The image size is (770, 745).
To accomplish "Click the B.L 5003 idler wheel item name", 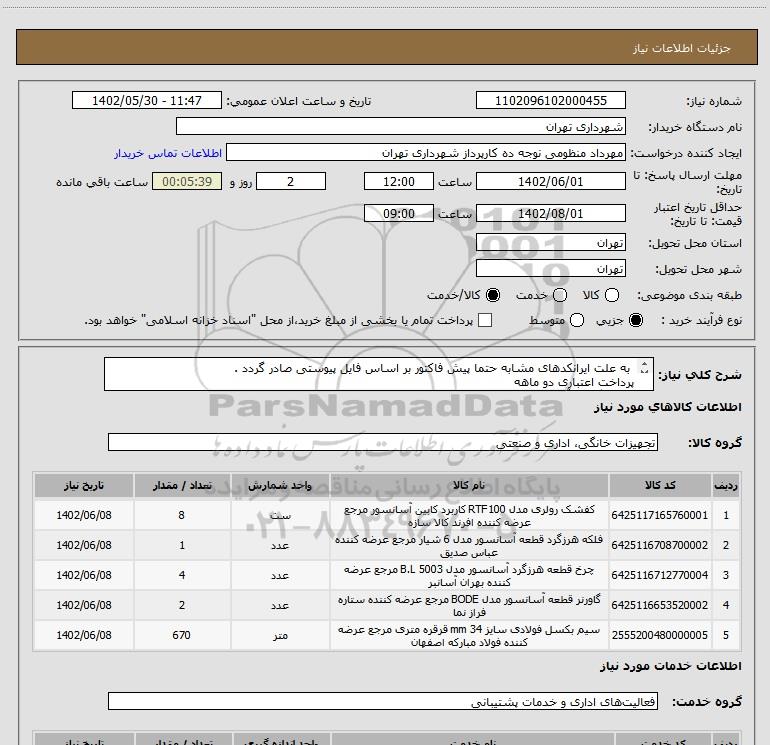I will coord(469,576).
